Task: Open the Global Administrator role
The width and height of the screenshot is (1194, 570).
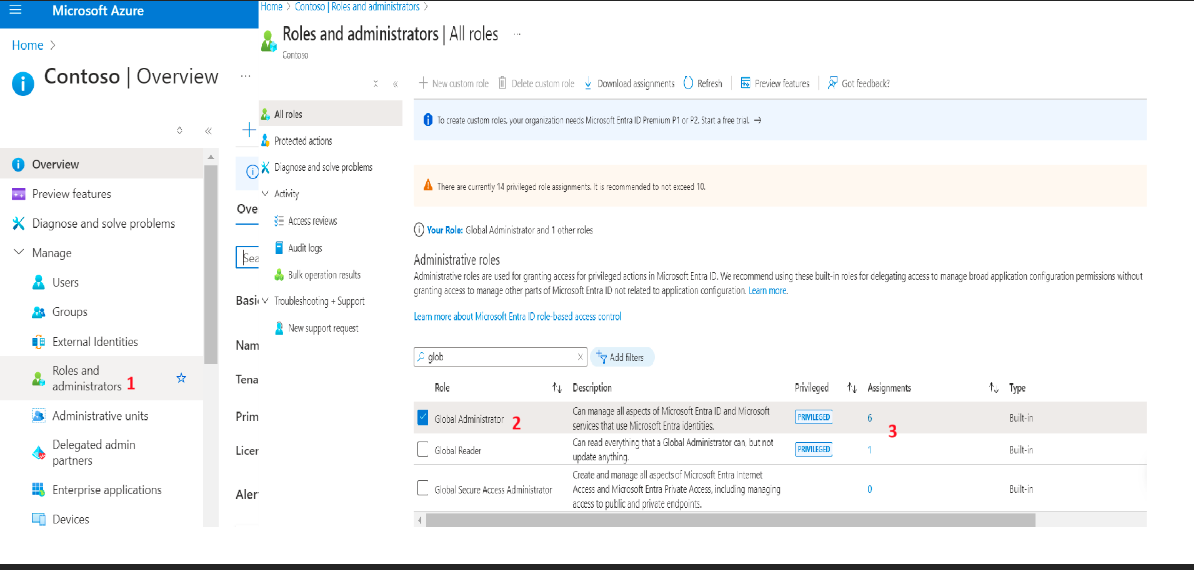Action: [469, 419]
